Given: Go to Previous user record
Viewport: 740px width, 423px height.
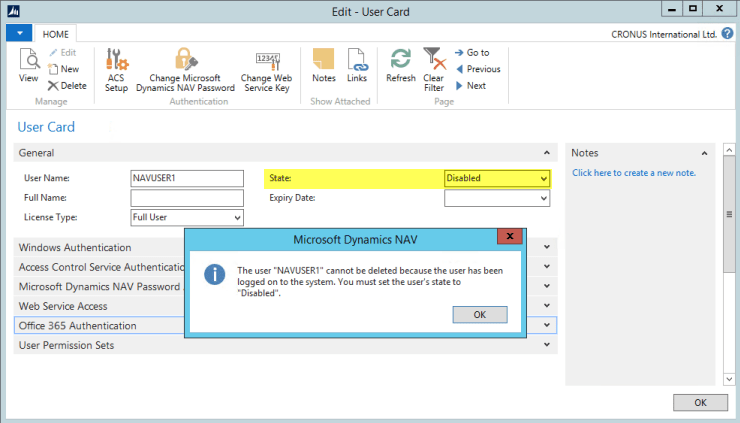Looking at the screenshot, I should point(478,69).
